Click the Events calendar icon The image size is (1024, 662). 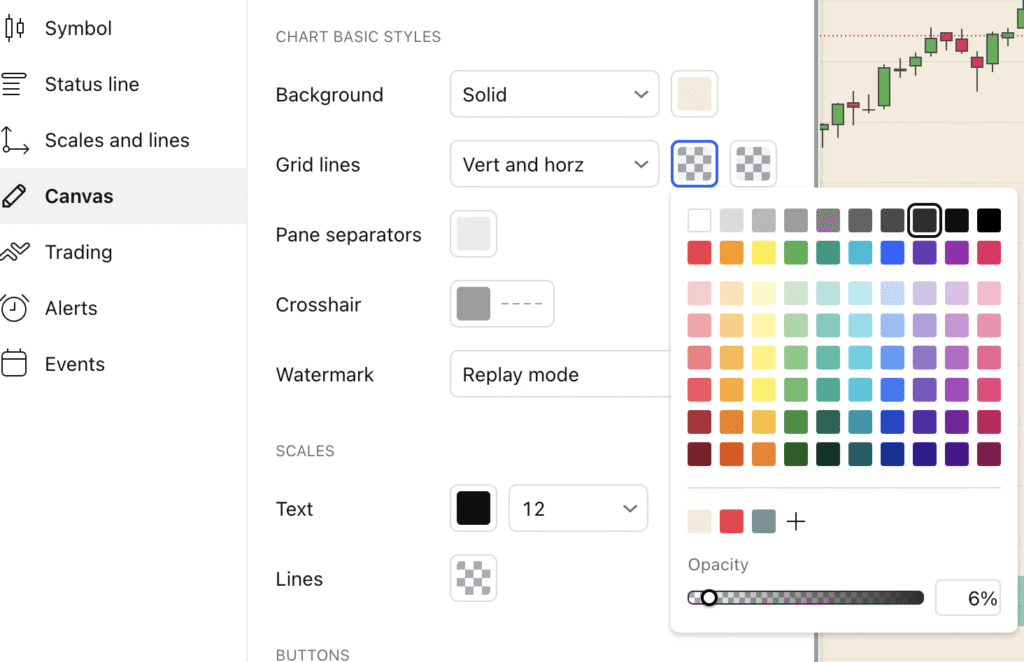click(14, 364)
